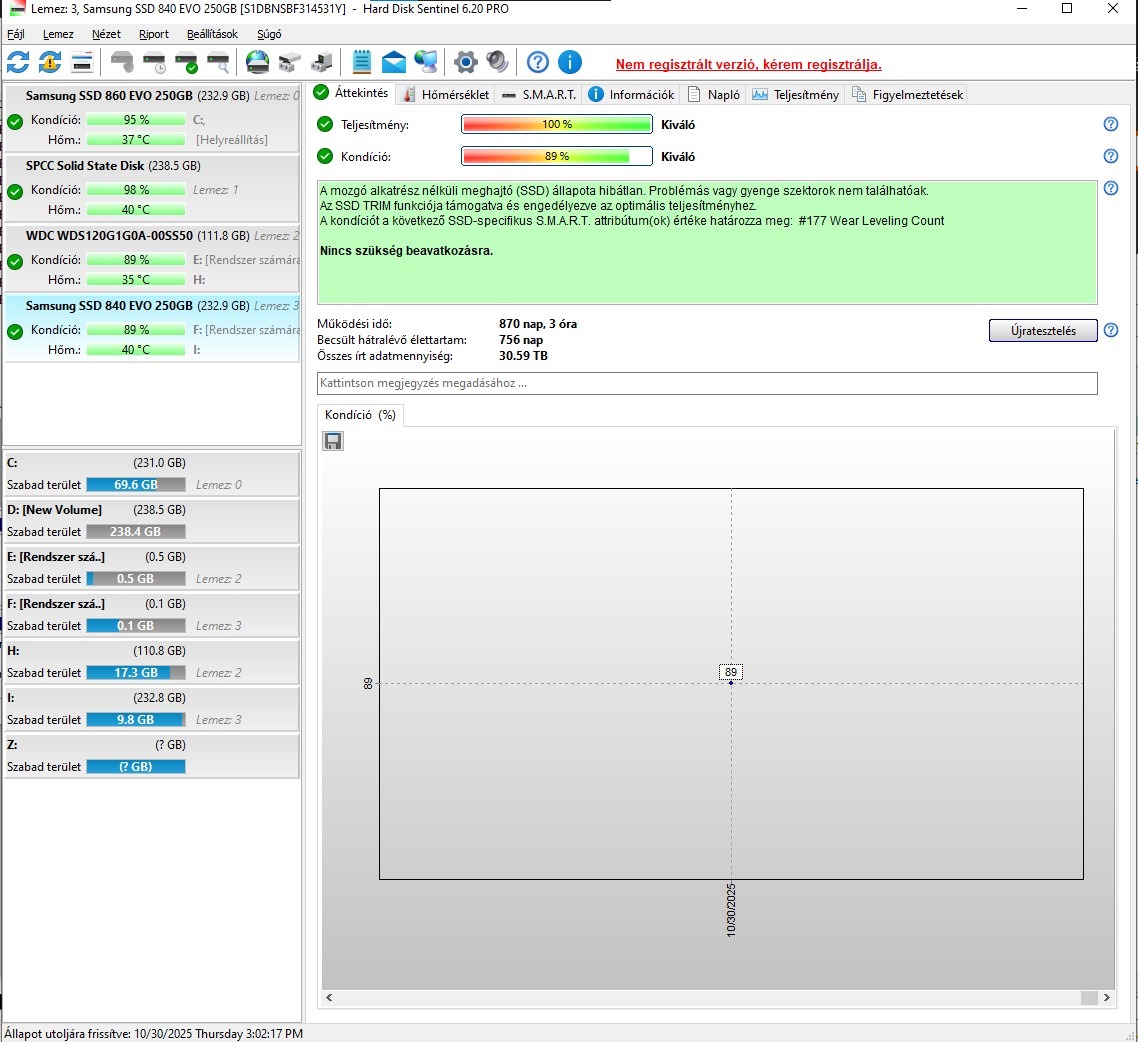The image size is (1138, 1042).
Task: Click the globe over disk toolbar icon
Action: pos(257,62)
